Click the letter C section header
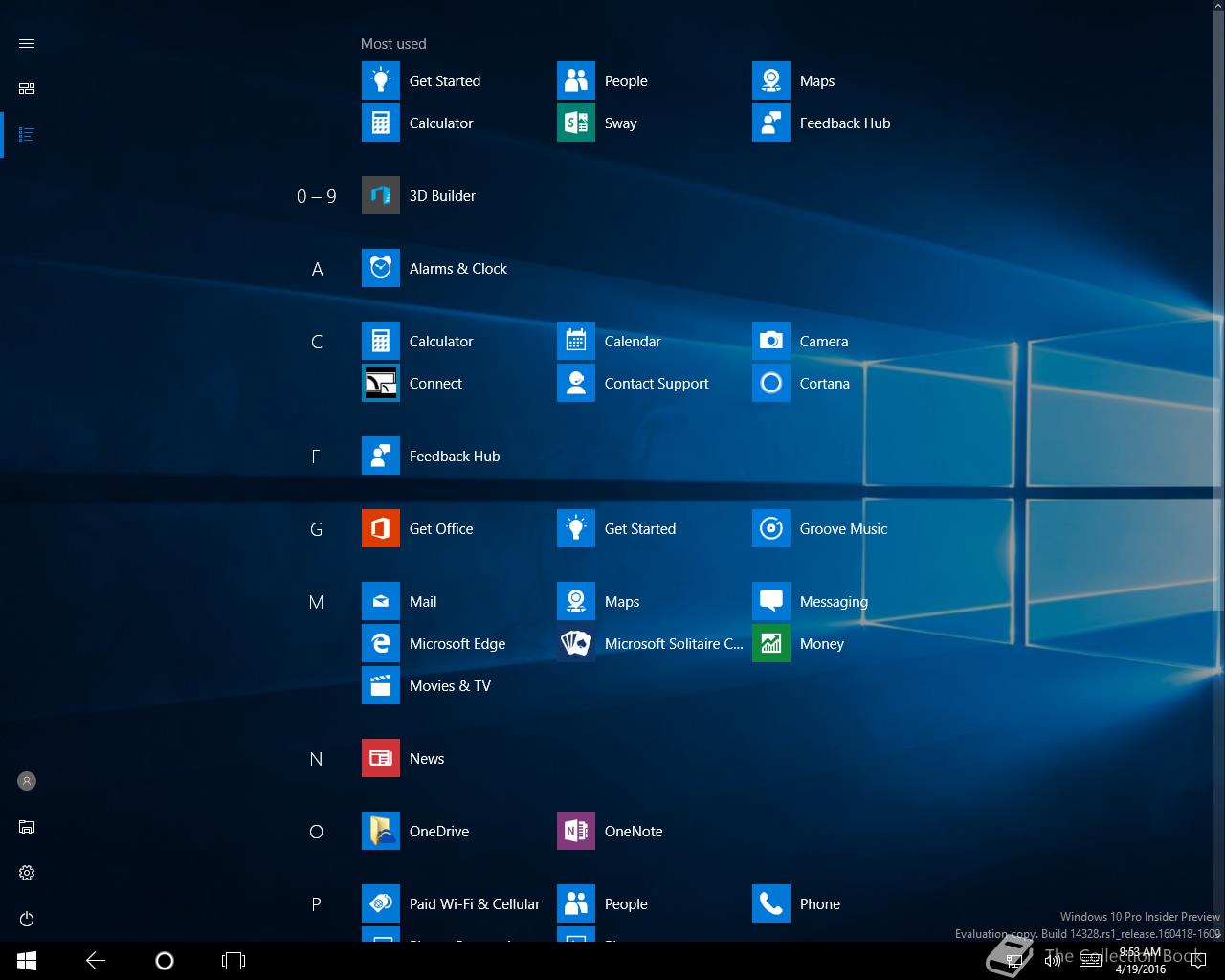This screenshot has height=980, width=1225. pyautogui.click(x=317, y=342)
